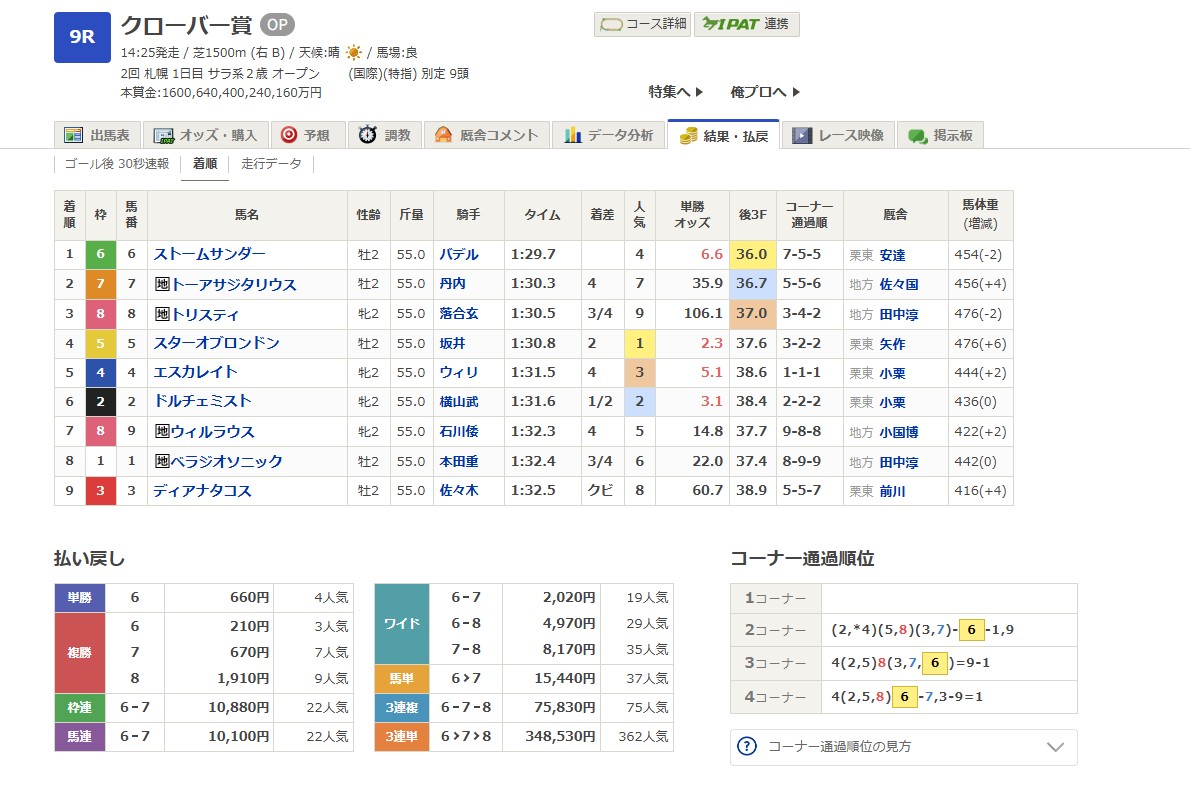
Task: Expand コーナー通過順位の見方 with the chevron
Action: (1055, 747)
